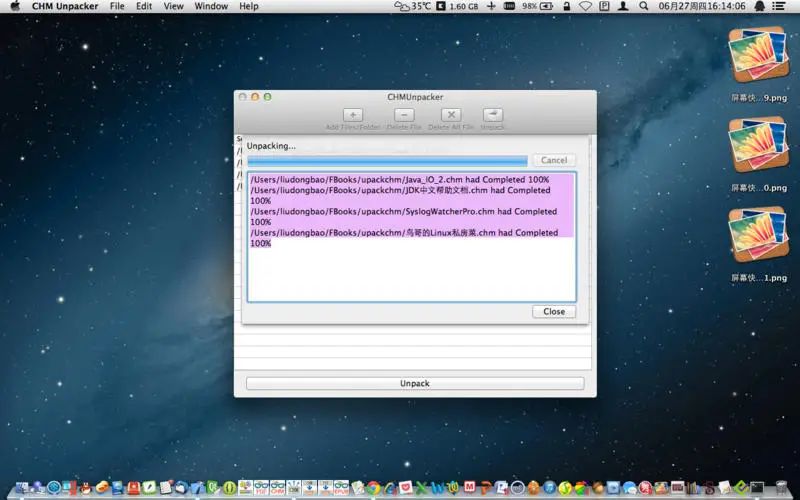Click the lock icon in menu bar
800x500 pixels.
[x=566, y=6]
